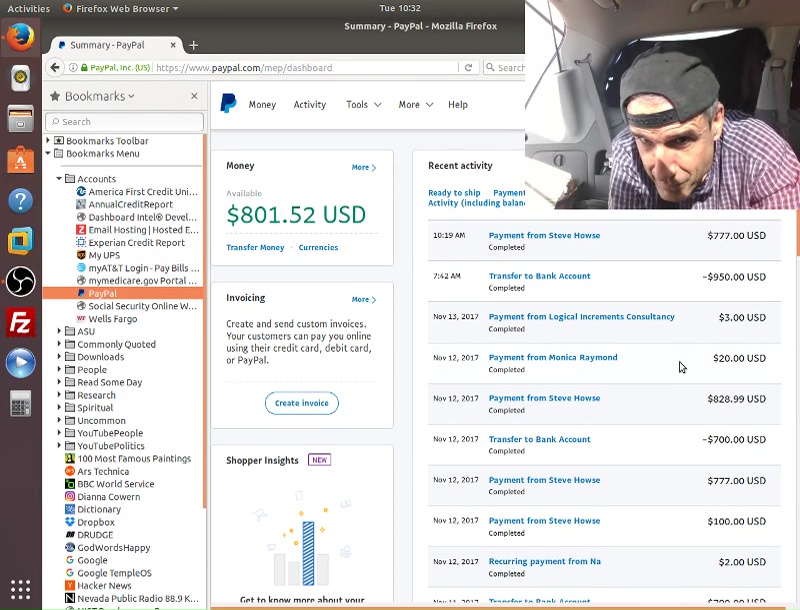Screen dimensions: 800x610
Task: Open the Help question mark icon
Action: [20, 200]
